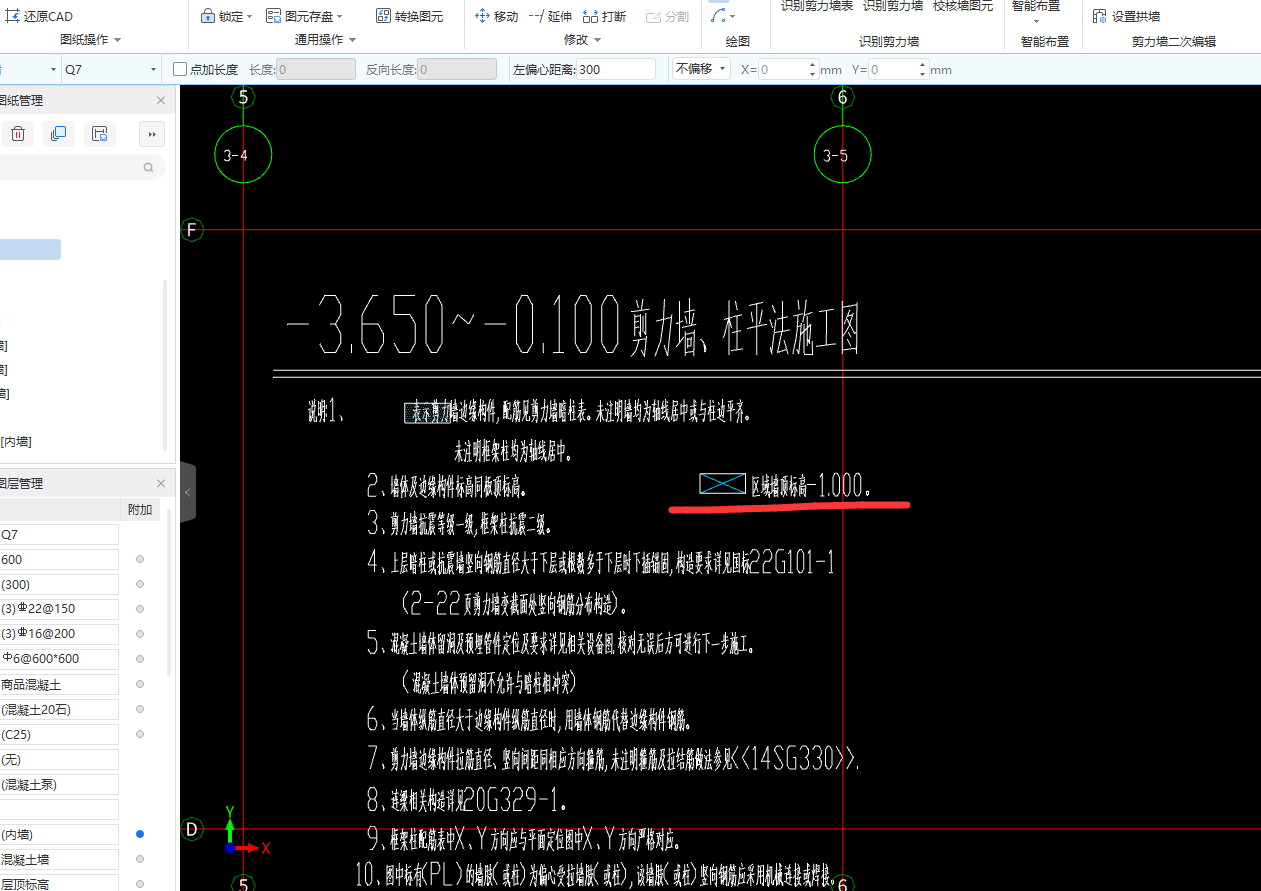The image size is (1261, 891).
Task: Click the 图元存盘 save elements icon
Action: (x=273, y=16)
